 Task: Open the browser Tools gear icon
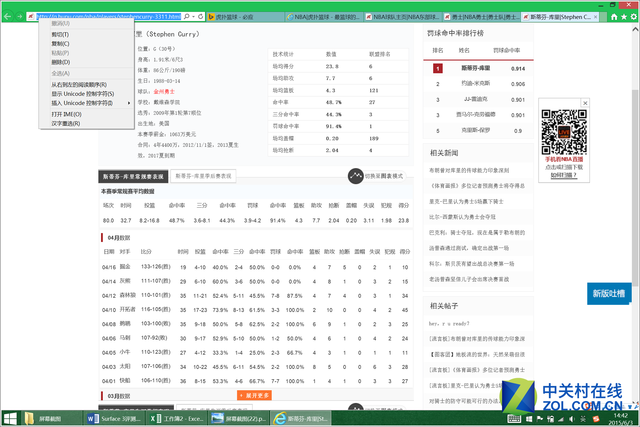tap(633, 17)
